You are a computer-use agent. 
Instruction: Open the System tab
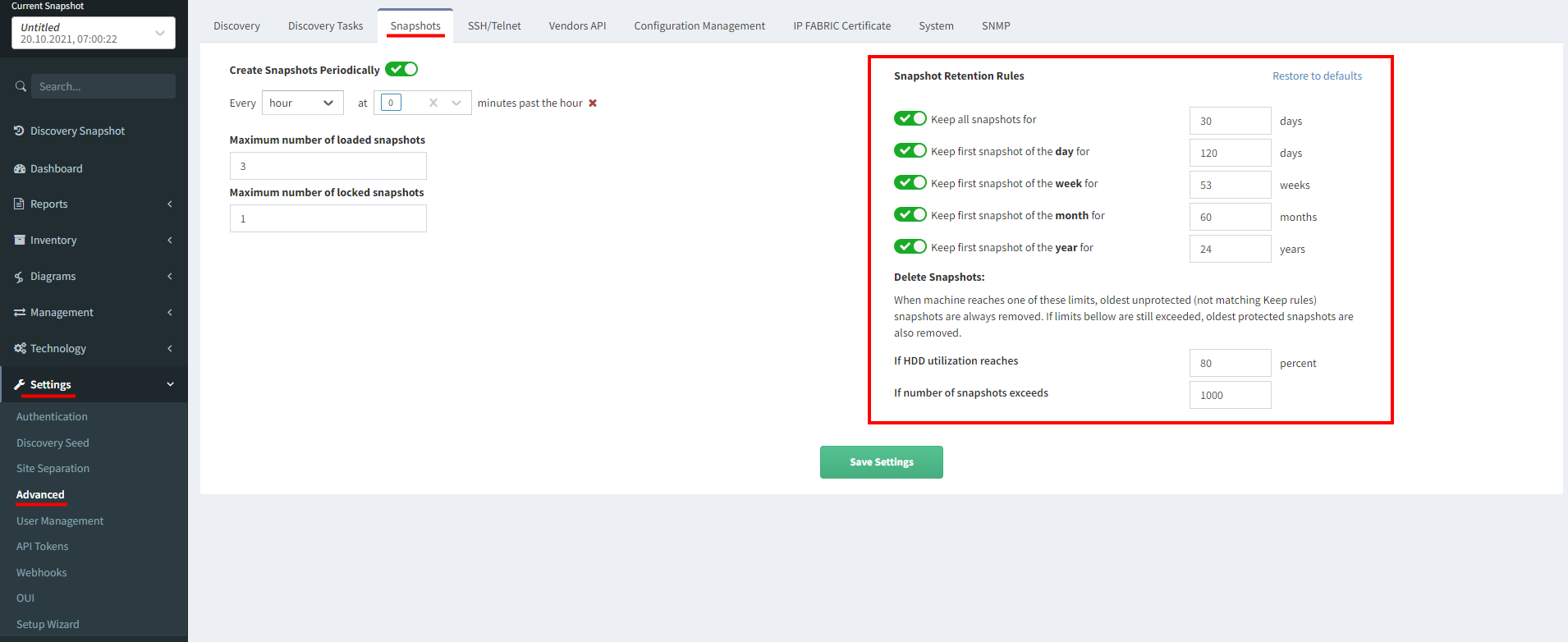(936, 25)
